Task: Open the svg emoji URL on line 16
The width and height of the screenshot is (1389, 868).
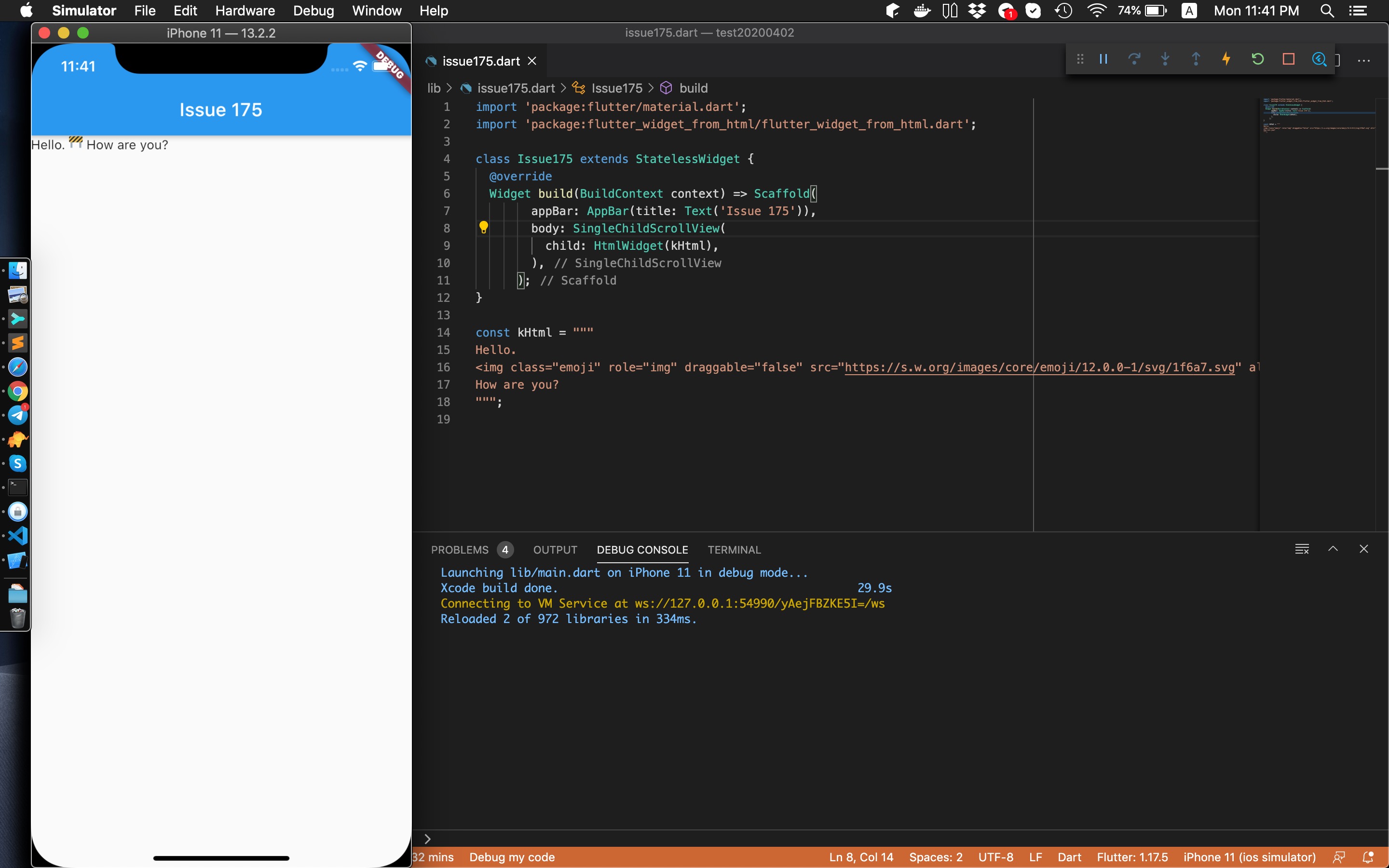Action: (1040, 367)
